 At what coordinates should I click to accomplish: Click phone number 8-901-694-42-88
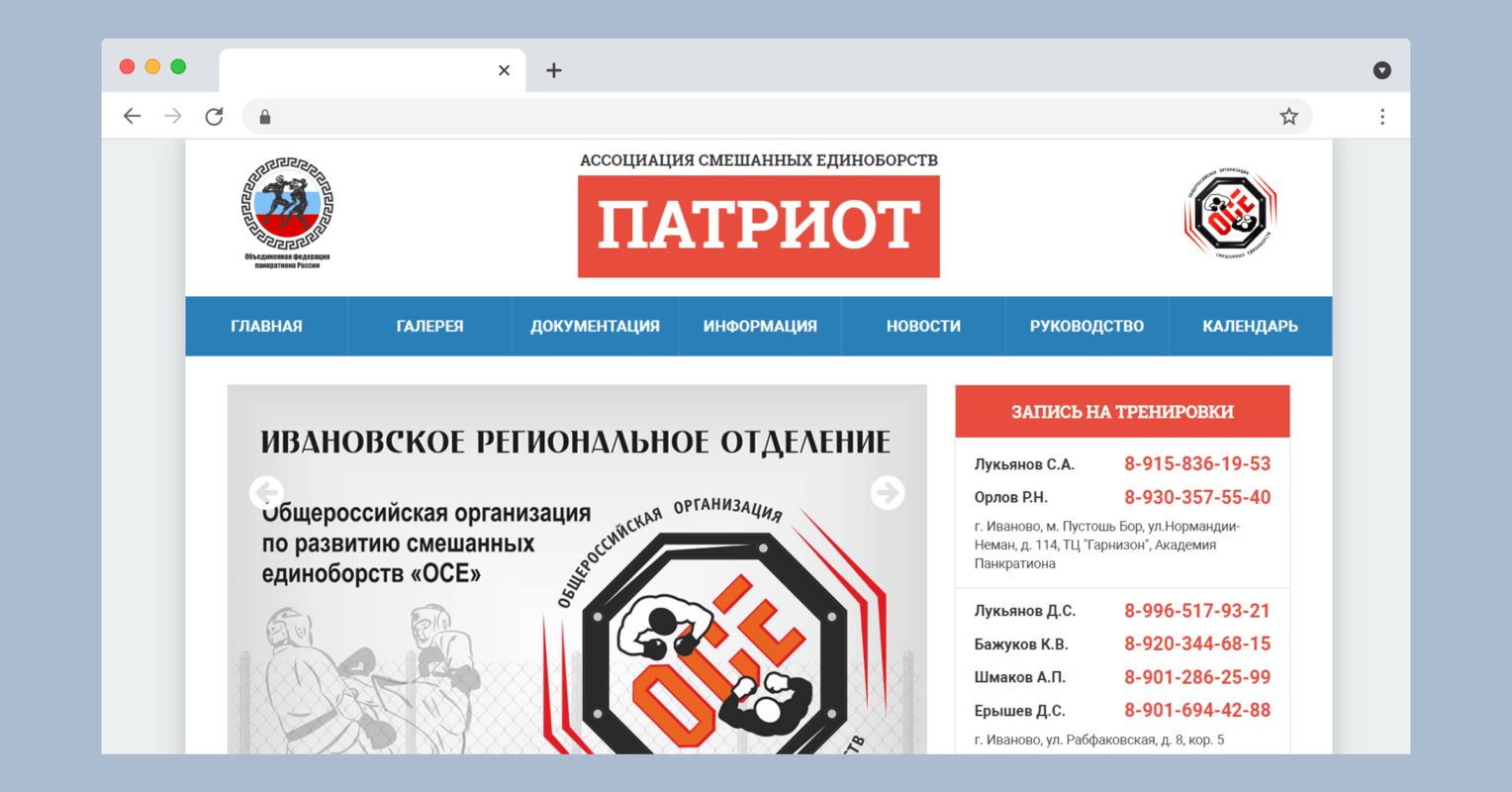[1197, 710]
